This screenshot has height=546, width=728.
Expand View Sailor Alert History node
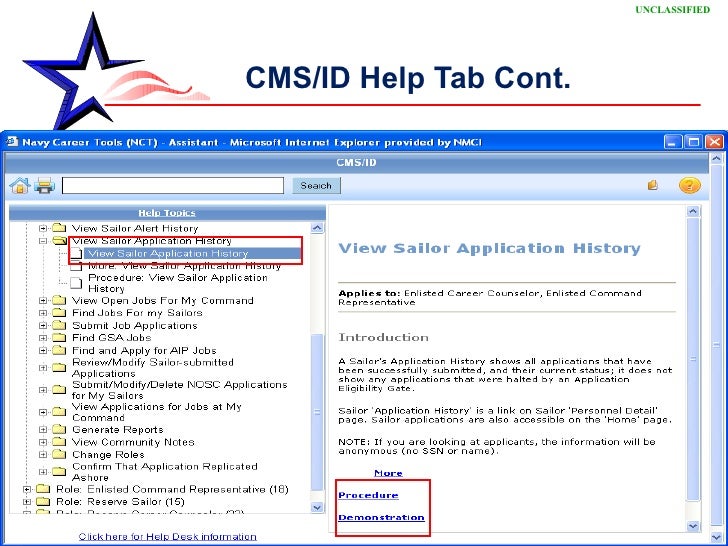tap(43, 228)
